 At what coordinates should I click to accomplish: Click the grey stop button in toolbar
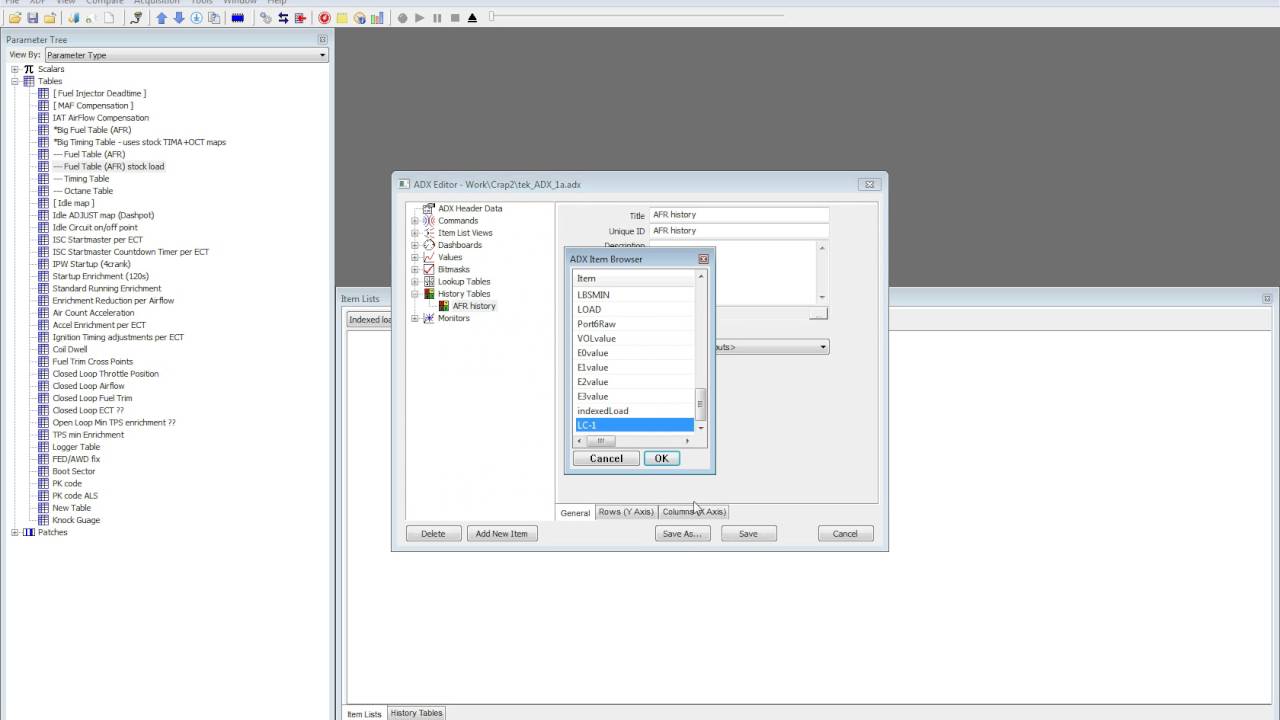pos(455,18)
